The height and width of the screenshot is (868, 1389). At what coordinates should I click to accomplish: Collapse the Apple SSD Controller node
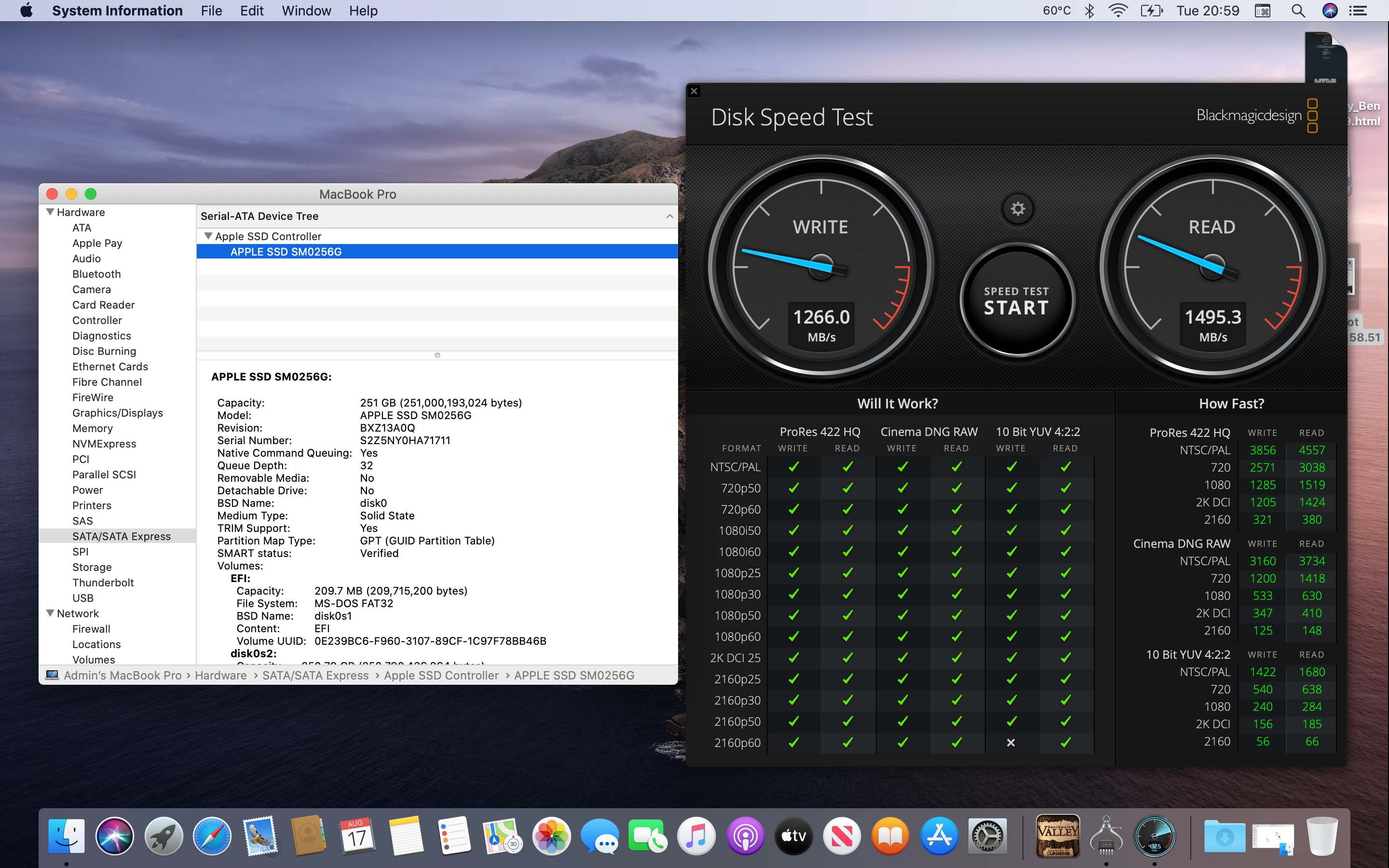coord(208,236)
